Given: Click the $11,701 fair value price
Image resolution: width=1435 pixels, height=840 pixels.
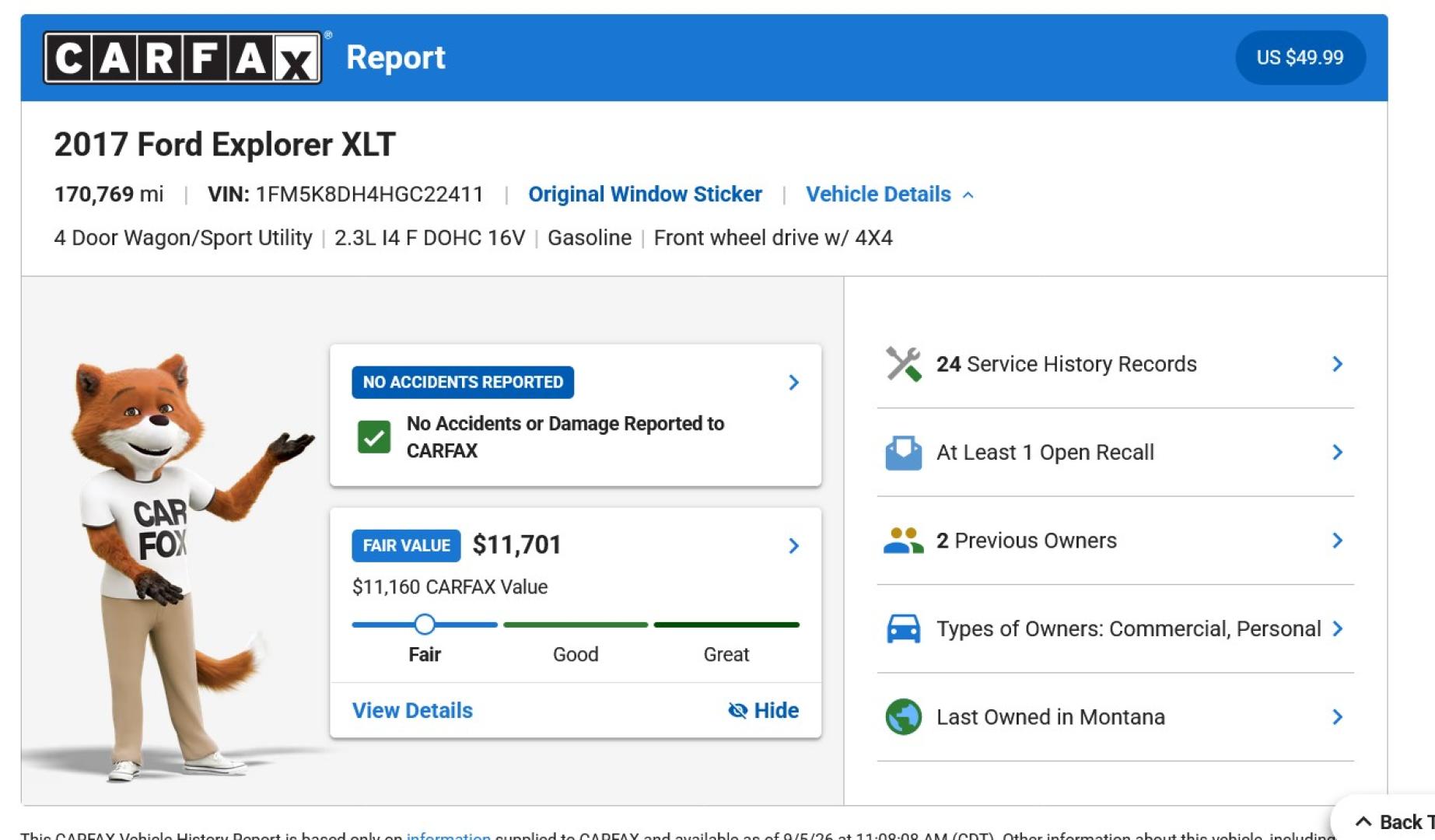Looking at the screenshot, I should point(516,545).
